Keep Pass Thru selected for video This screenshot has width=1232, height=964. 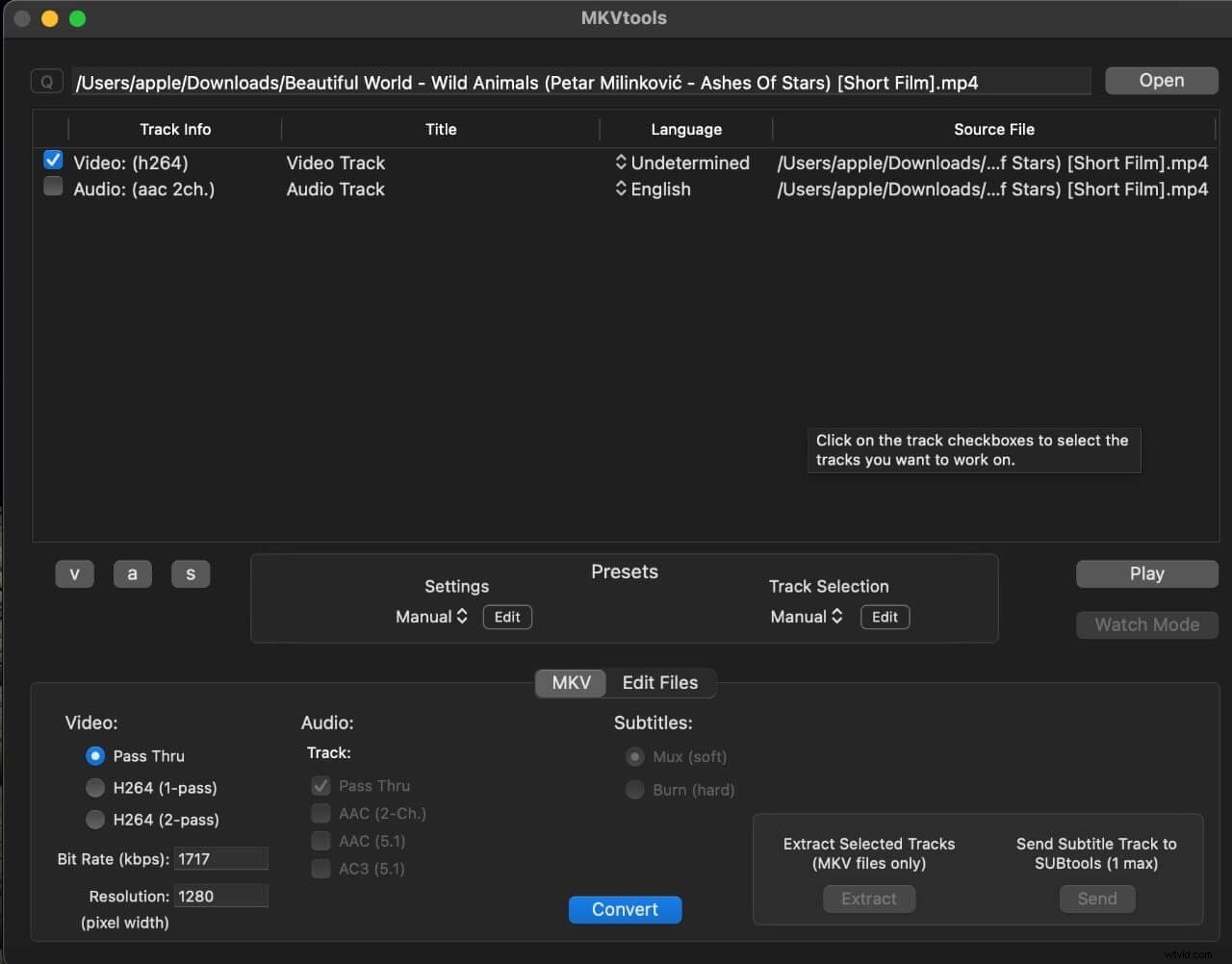coord(95,755)
